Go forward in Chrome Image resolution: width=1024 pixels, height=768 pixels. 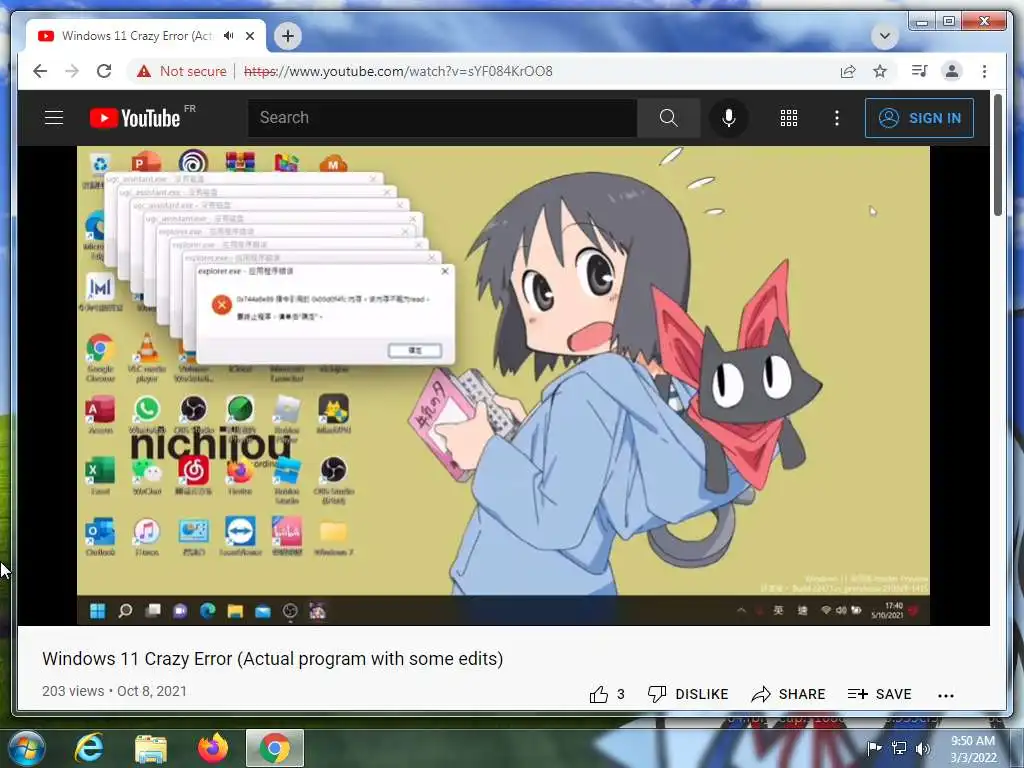coord(72,71)
